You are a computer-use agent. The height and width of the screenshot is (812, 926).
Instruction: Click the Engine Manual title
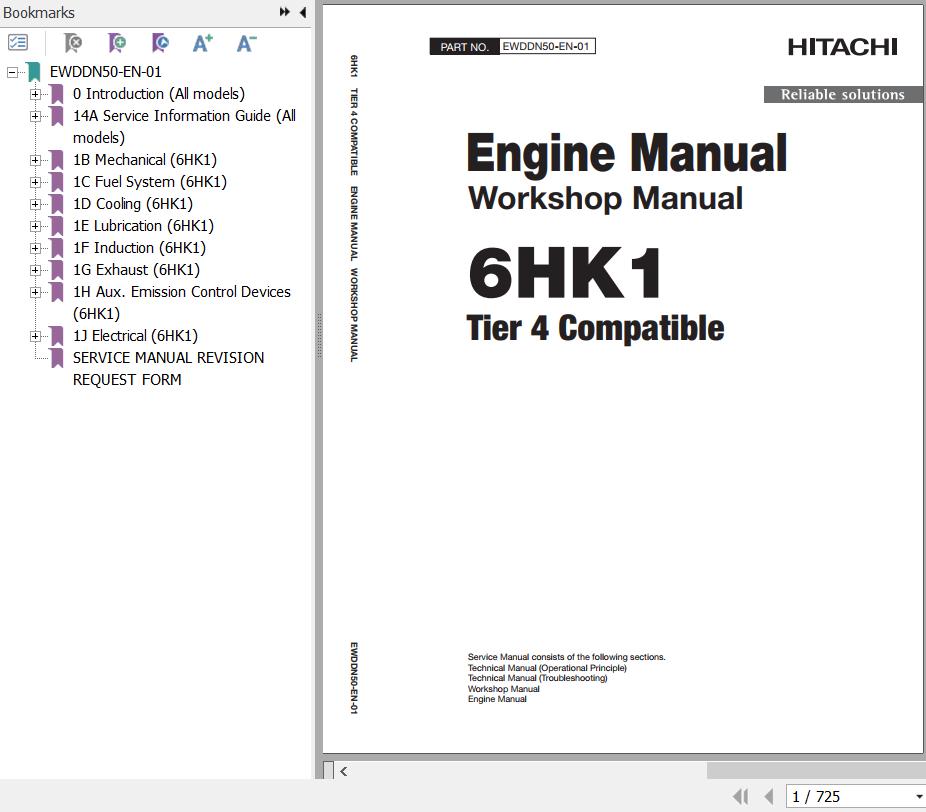click(627, 153)
